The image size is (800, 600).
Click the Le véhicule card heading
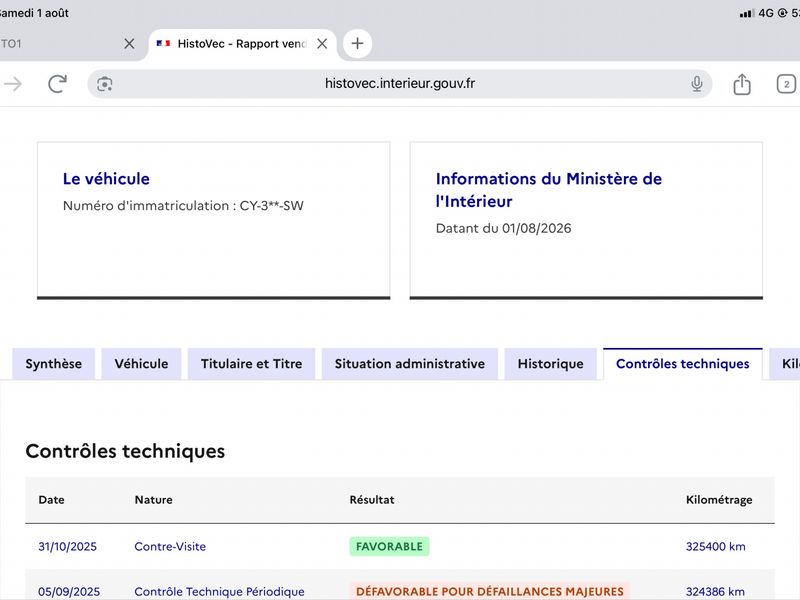106,179
